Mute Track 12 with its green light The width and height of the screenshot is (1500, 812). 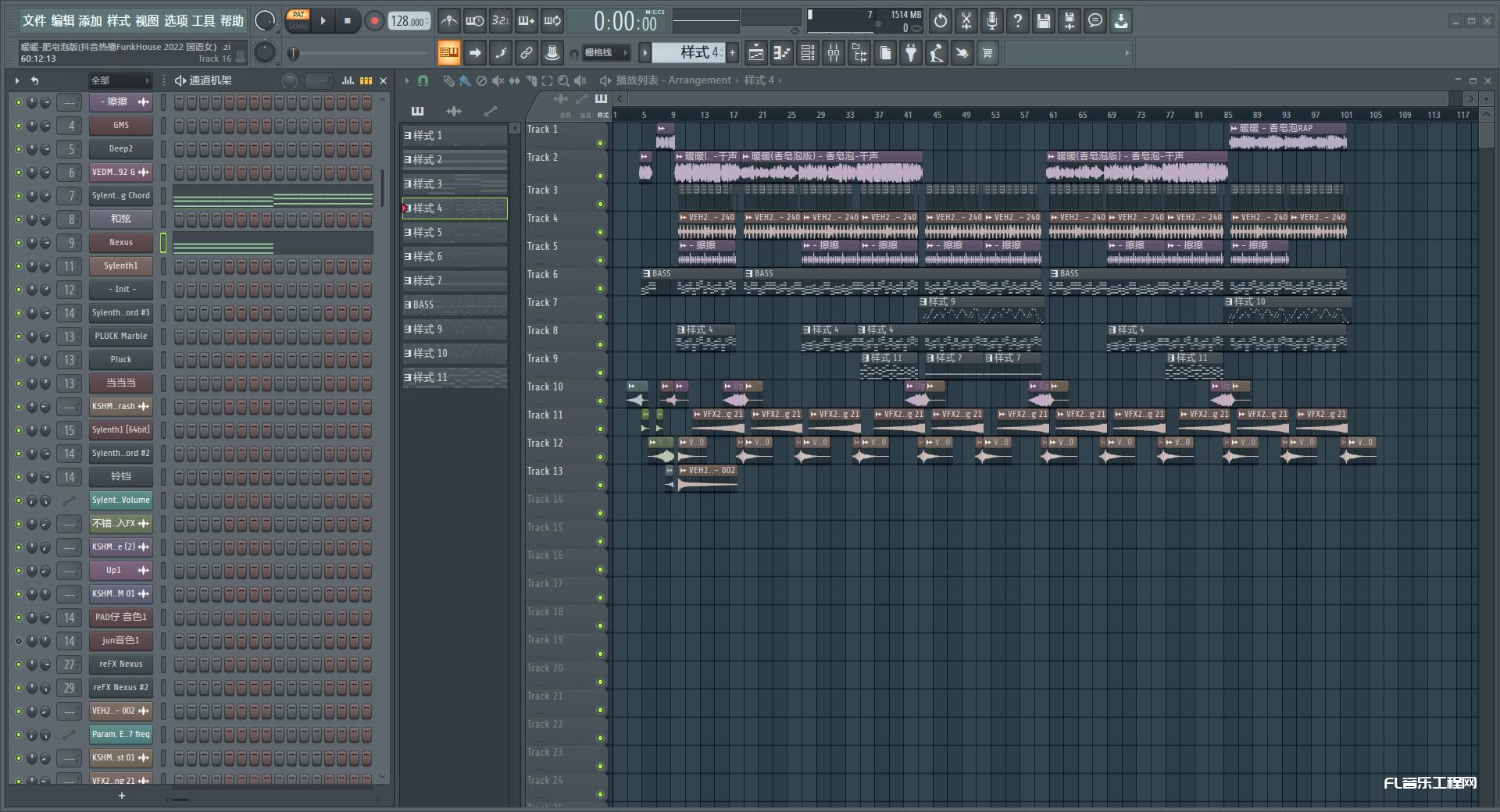[x=601, y=458]
